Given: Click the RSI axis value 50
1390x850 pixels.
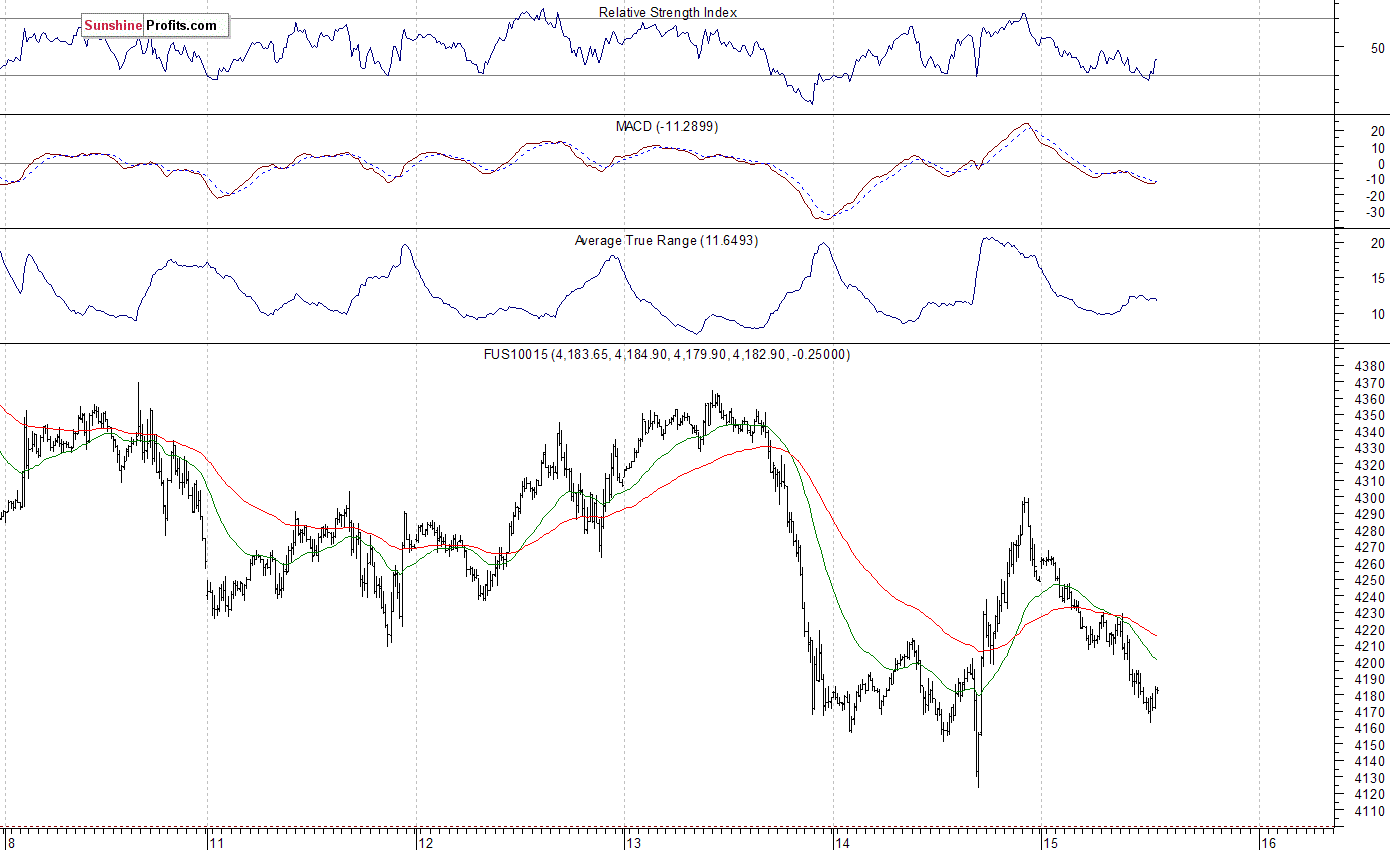Looking at the screenshot, I should (1377, 47).
